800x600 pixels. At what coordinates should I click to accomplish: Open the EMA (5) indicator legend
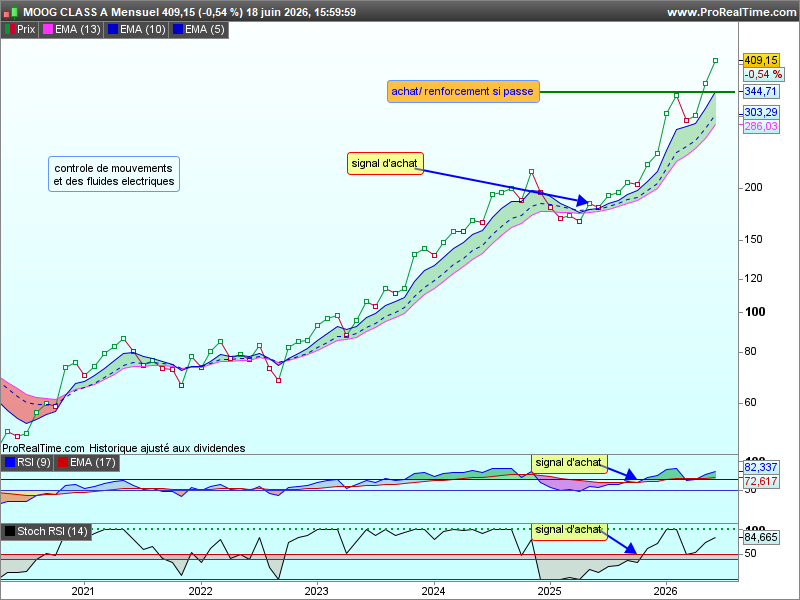pyautogui.click(x=198, y=30)
